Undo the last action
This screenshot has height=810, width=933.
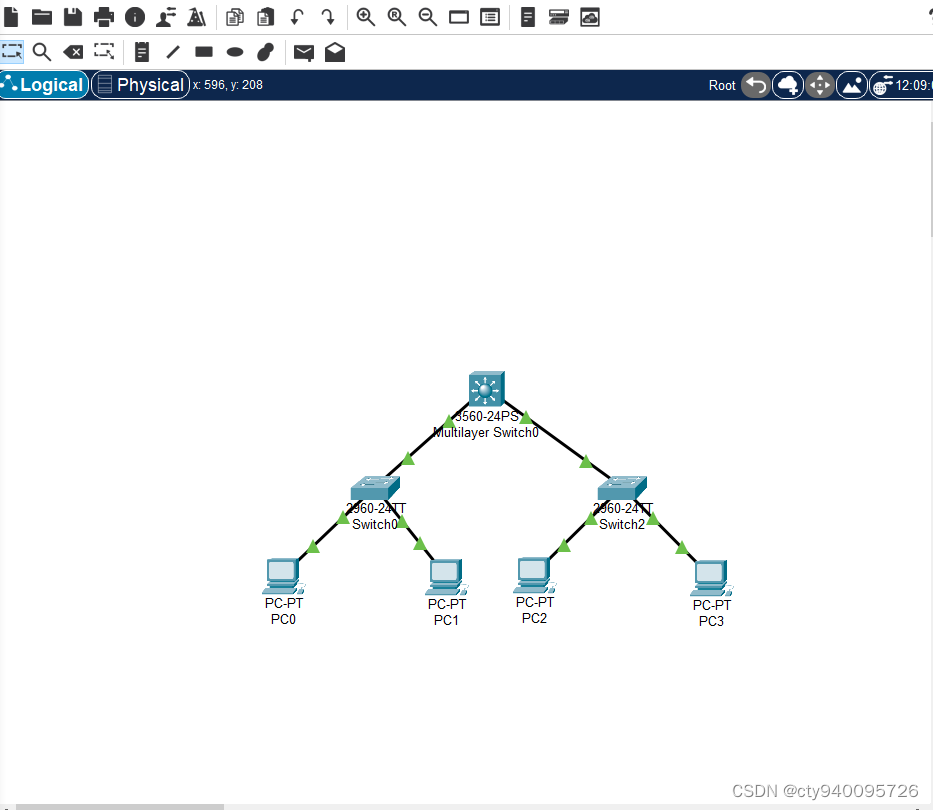click(x=297, y=17)
